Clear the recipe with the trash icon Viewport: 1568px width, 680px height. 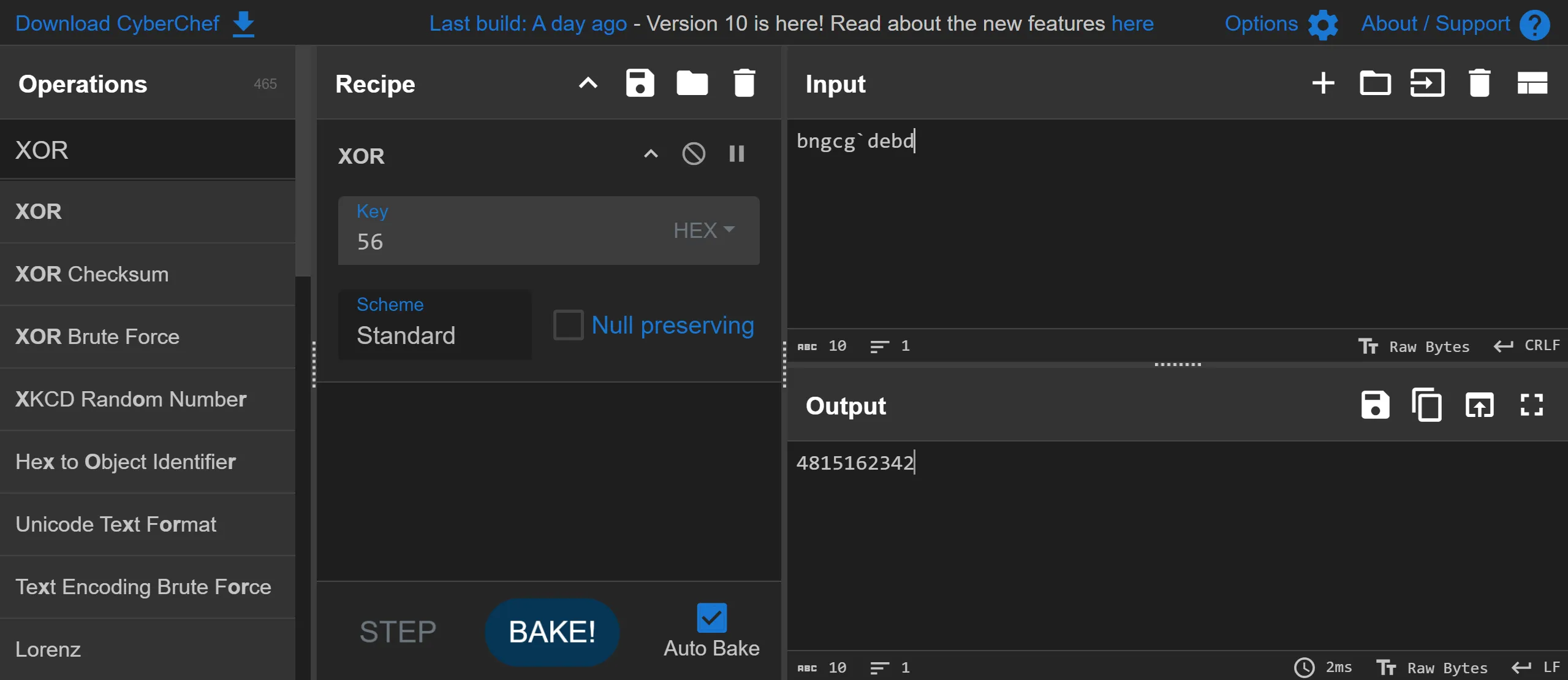pos(744,83)
